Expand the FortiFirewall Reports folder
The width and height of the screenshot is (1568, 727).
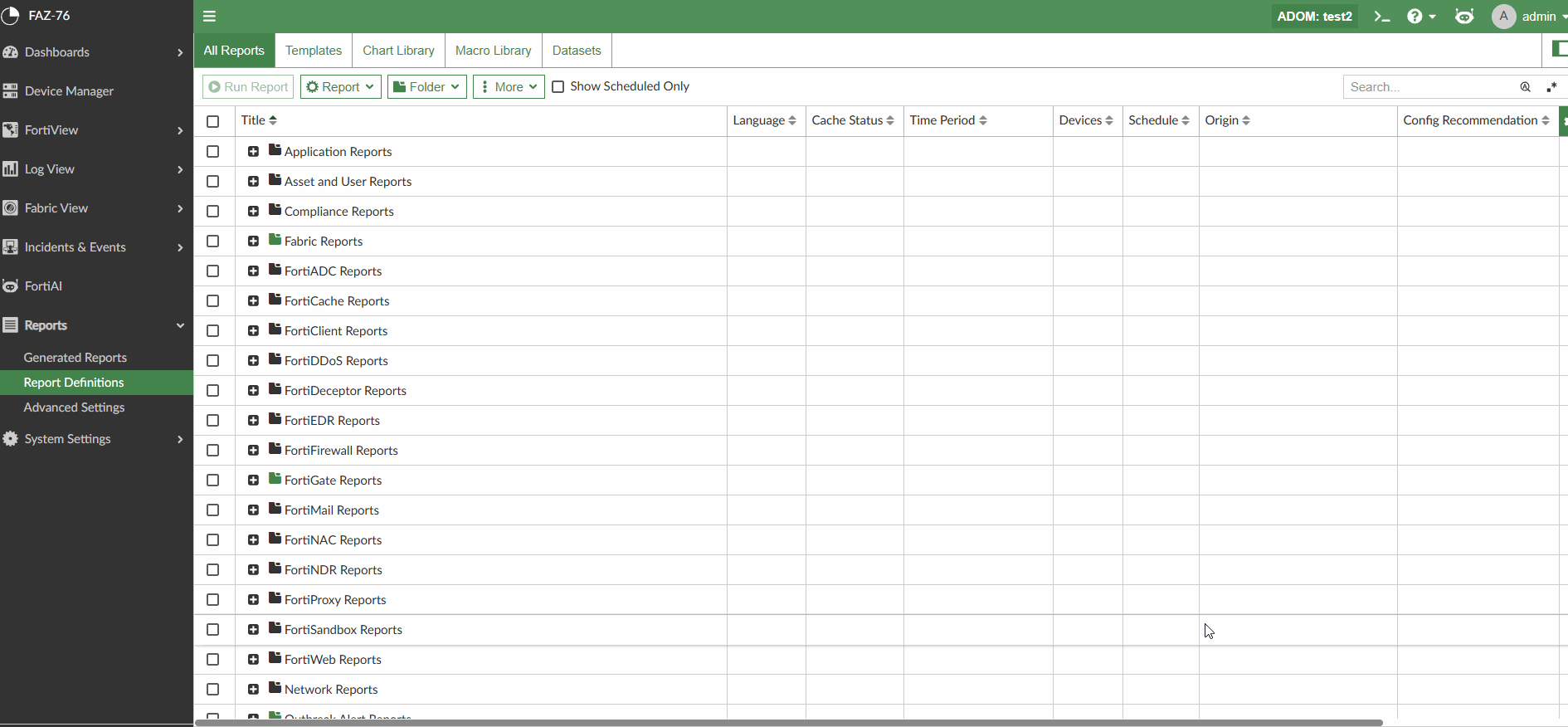click(x=253, y=450)
